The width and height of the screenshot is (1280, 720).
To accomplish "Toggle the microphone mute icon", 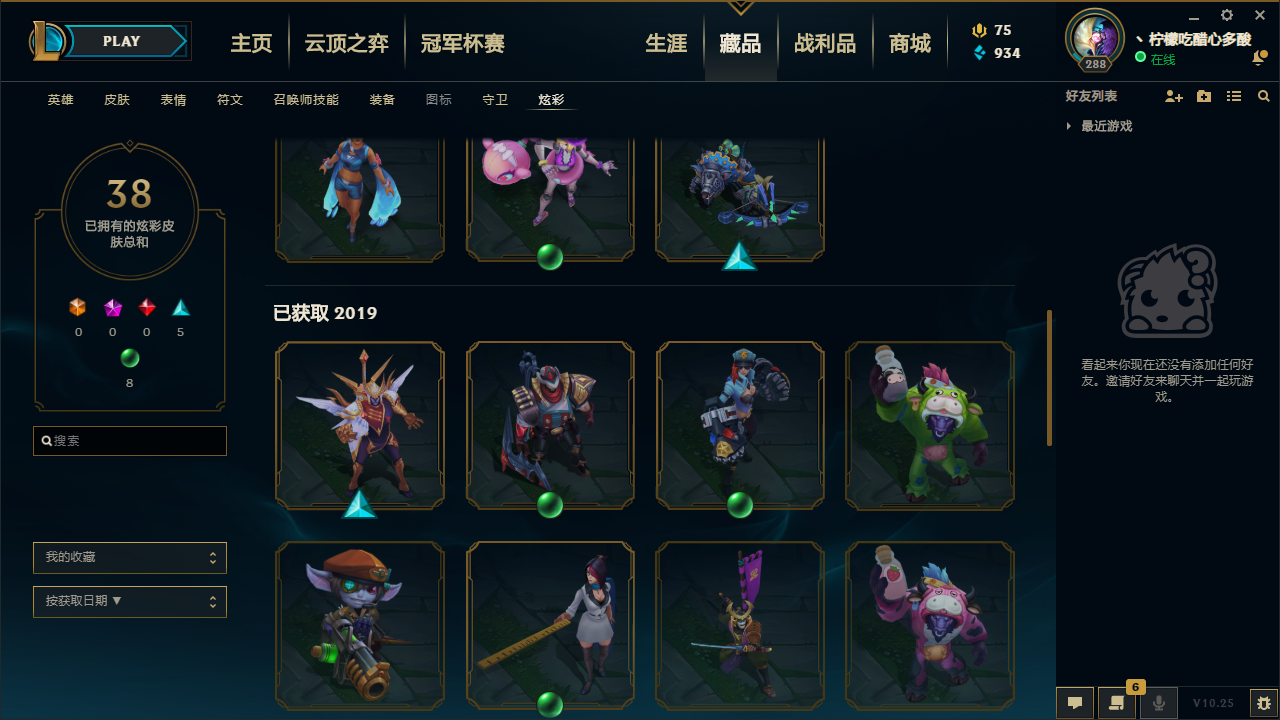I will tap(1159, 703).
